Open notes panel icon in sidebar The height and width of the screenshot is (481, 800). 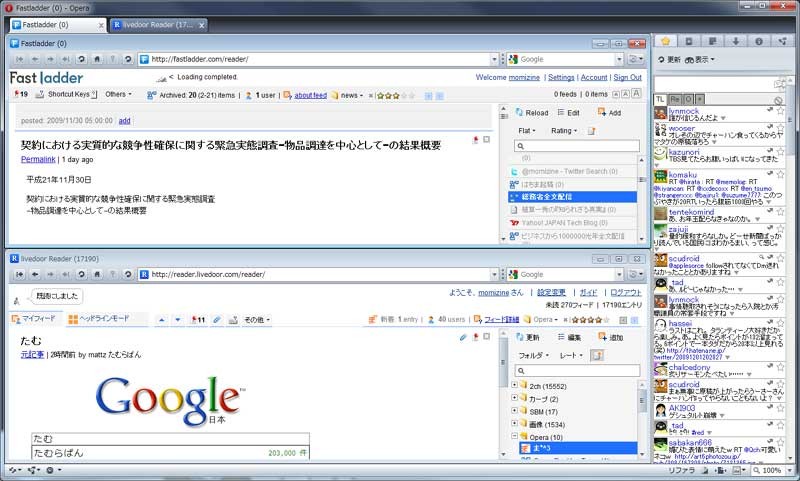pyautogui.click(x=712, y=41)
